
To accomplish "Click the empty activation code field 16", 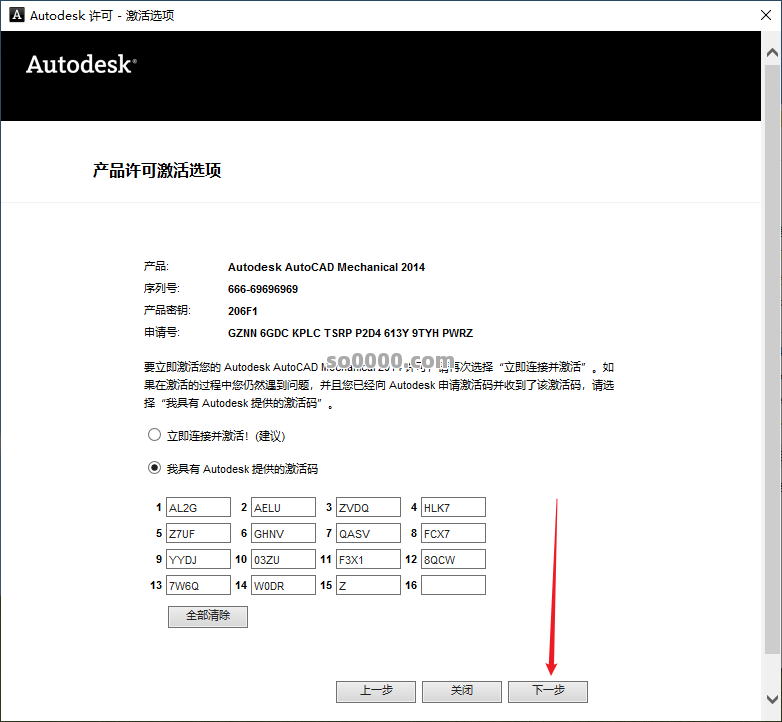I will (453, 585).
